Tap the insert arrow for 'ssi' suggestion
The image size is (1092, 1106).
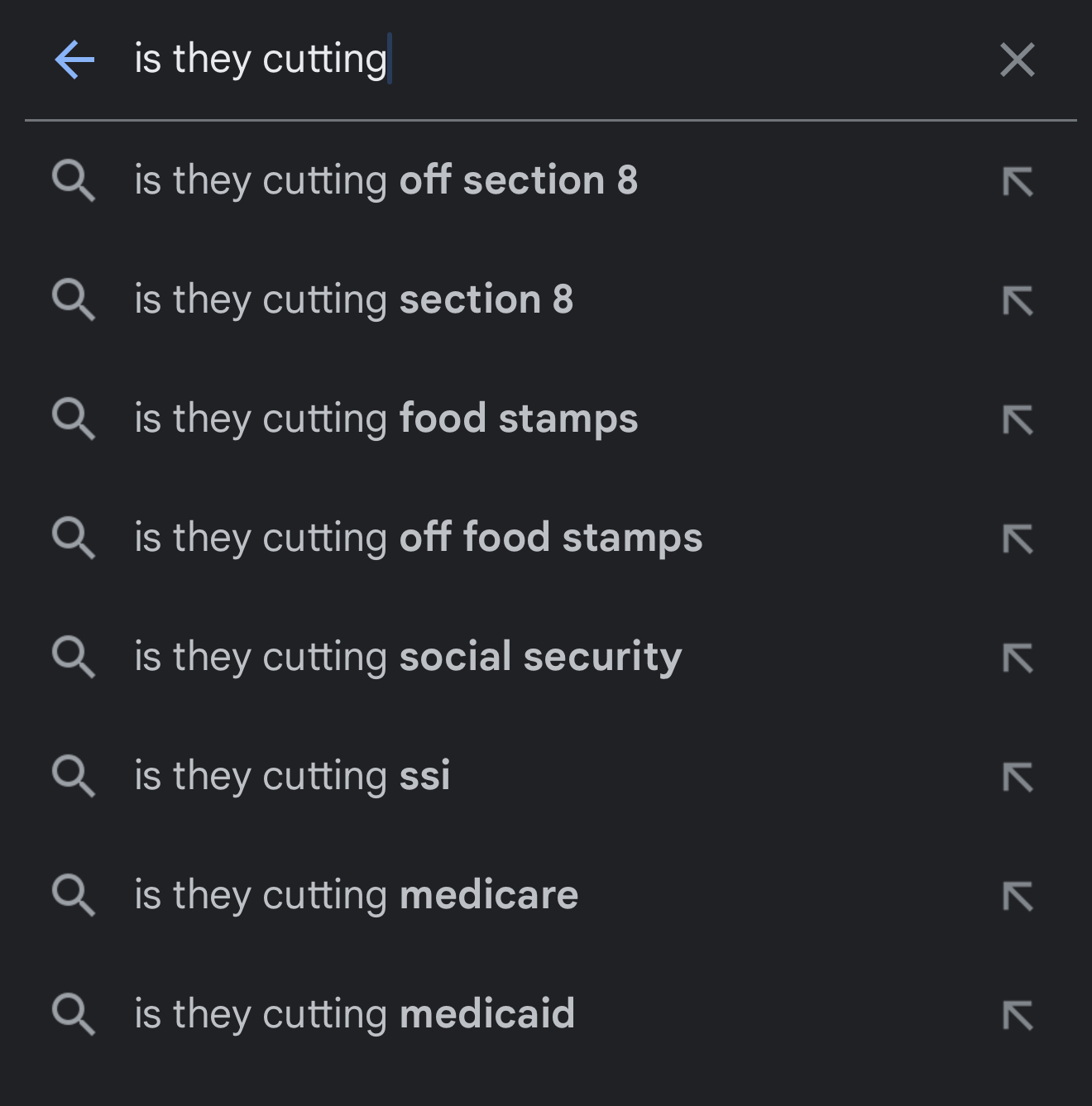coord(1017,777)
